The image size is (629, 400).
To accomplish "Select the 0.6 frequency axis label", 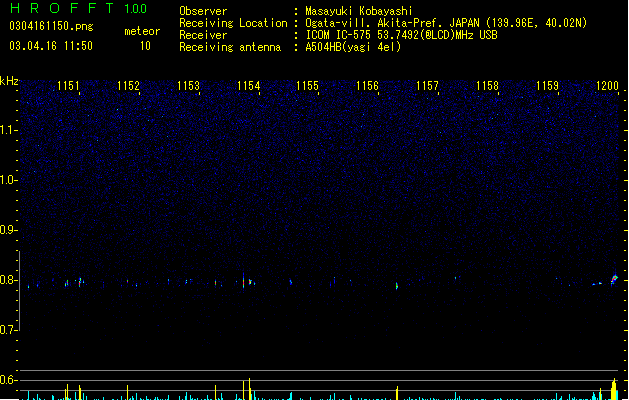I will tap(8, 380).
